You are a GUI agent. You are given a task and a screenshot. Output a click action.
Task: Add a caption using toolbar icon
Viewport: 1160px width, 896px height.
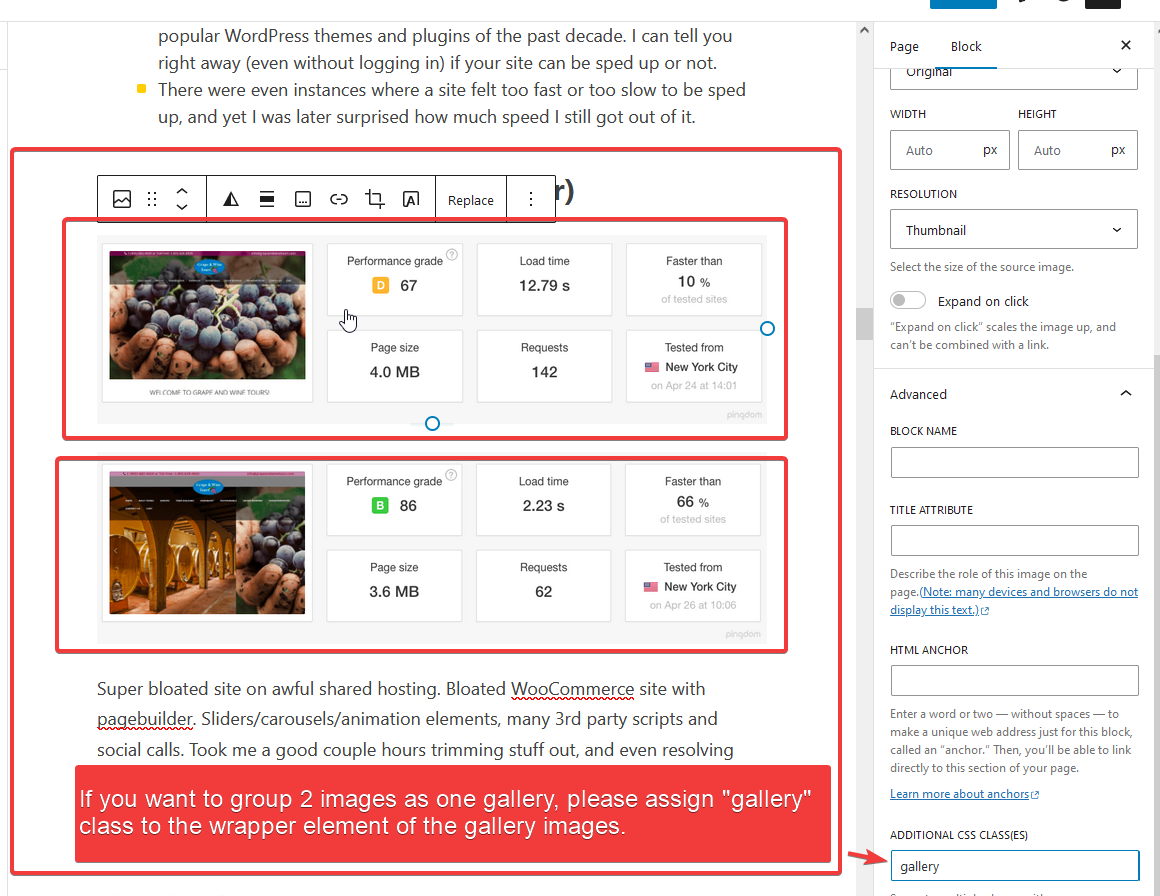[303, 199]
